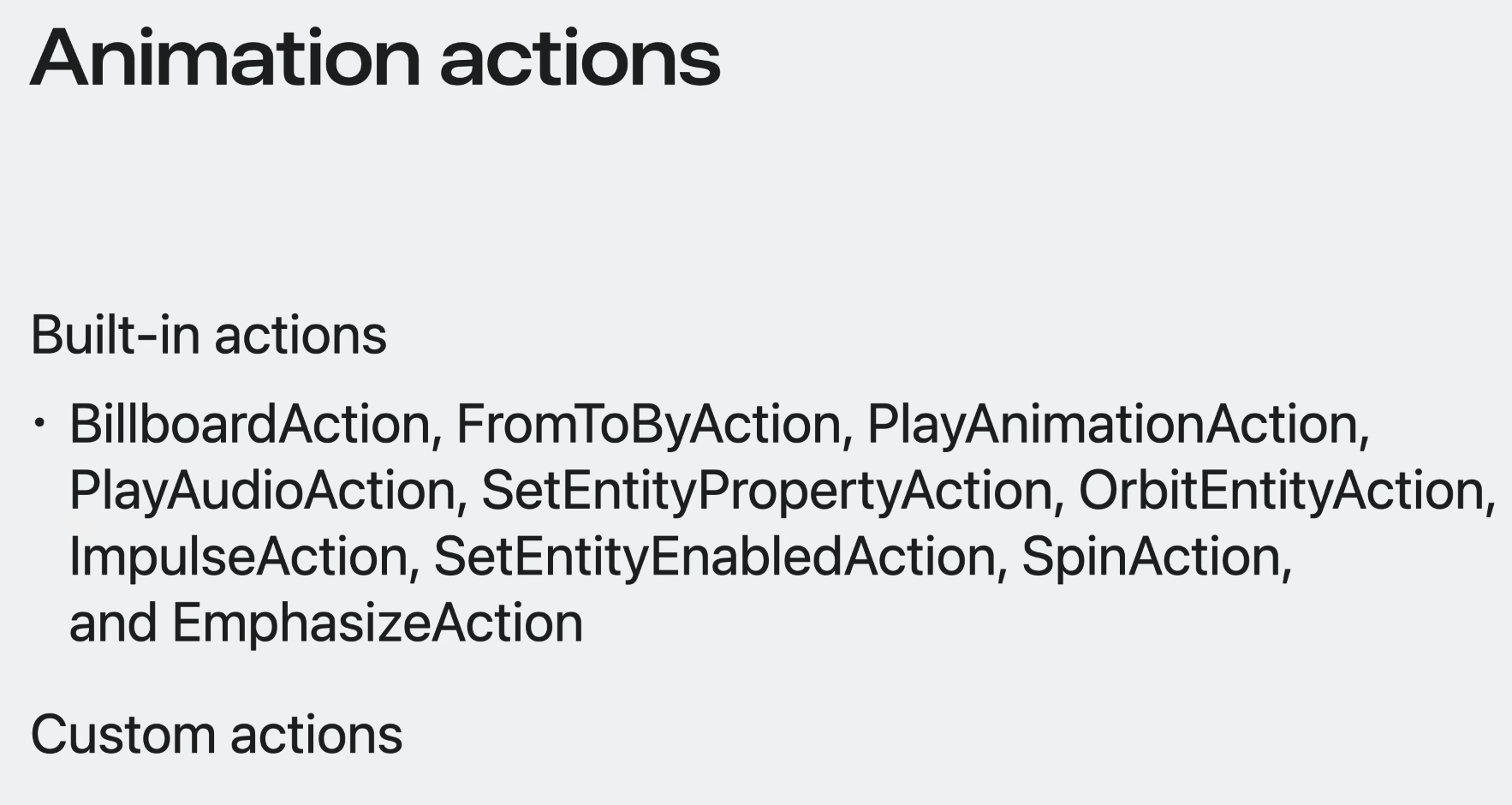1512x805 pixels.
Task: Select the PlayAudioAction text
Action: pos(262,491)
